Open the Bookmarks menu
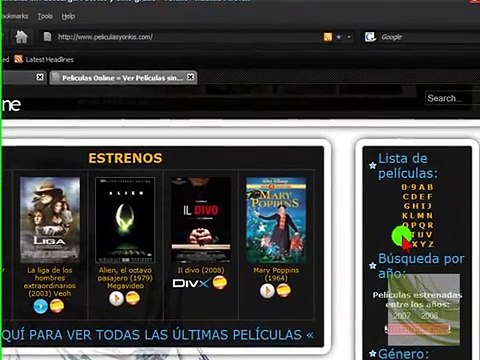Screen dimensions: 480x360 pos(15,16)
